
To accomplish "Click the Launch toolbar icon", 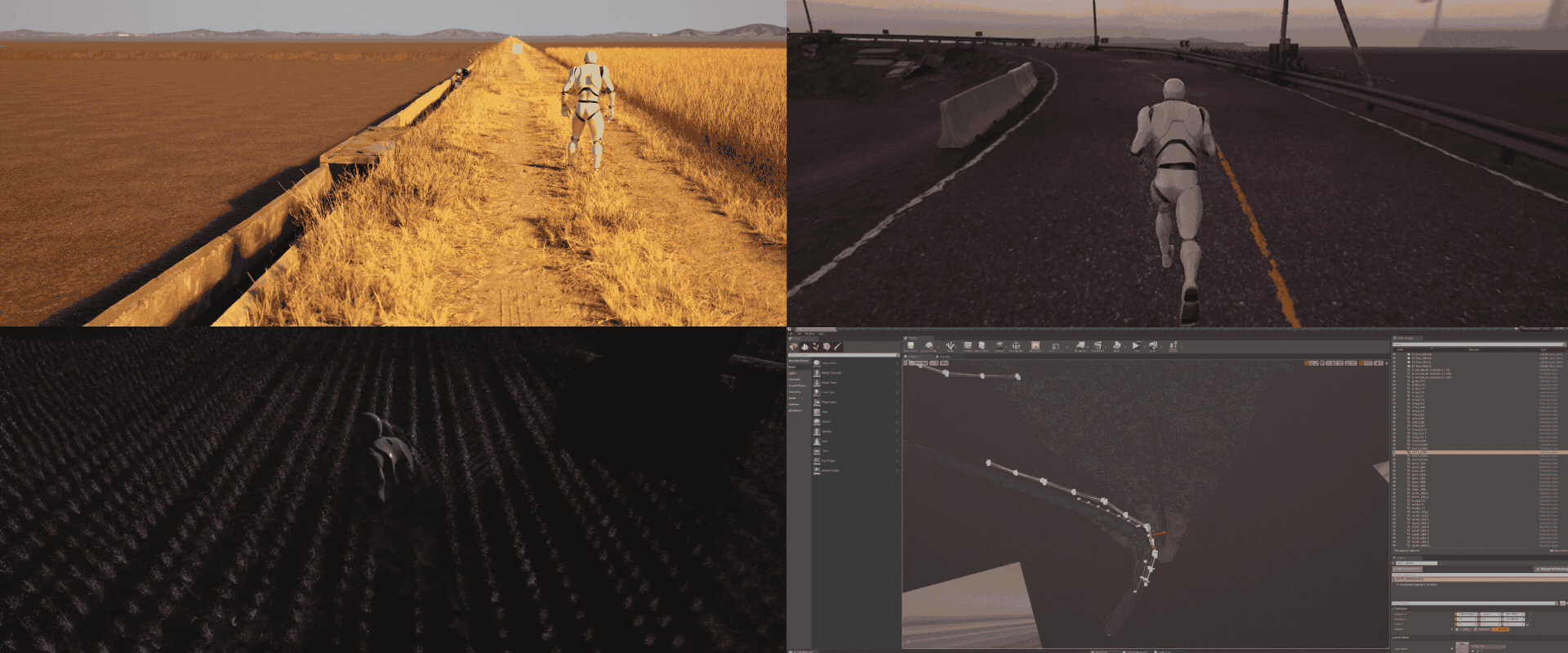I will (1152, 346).
